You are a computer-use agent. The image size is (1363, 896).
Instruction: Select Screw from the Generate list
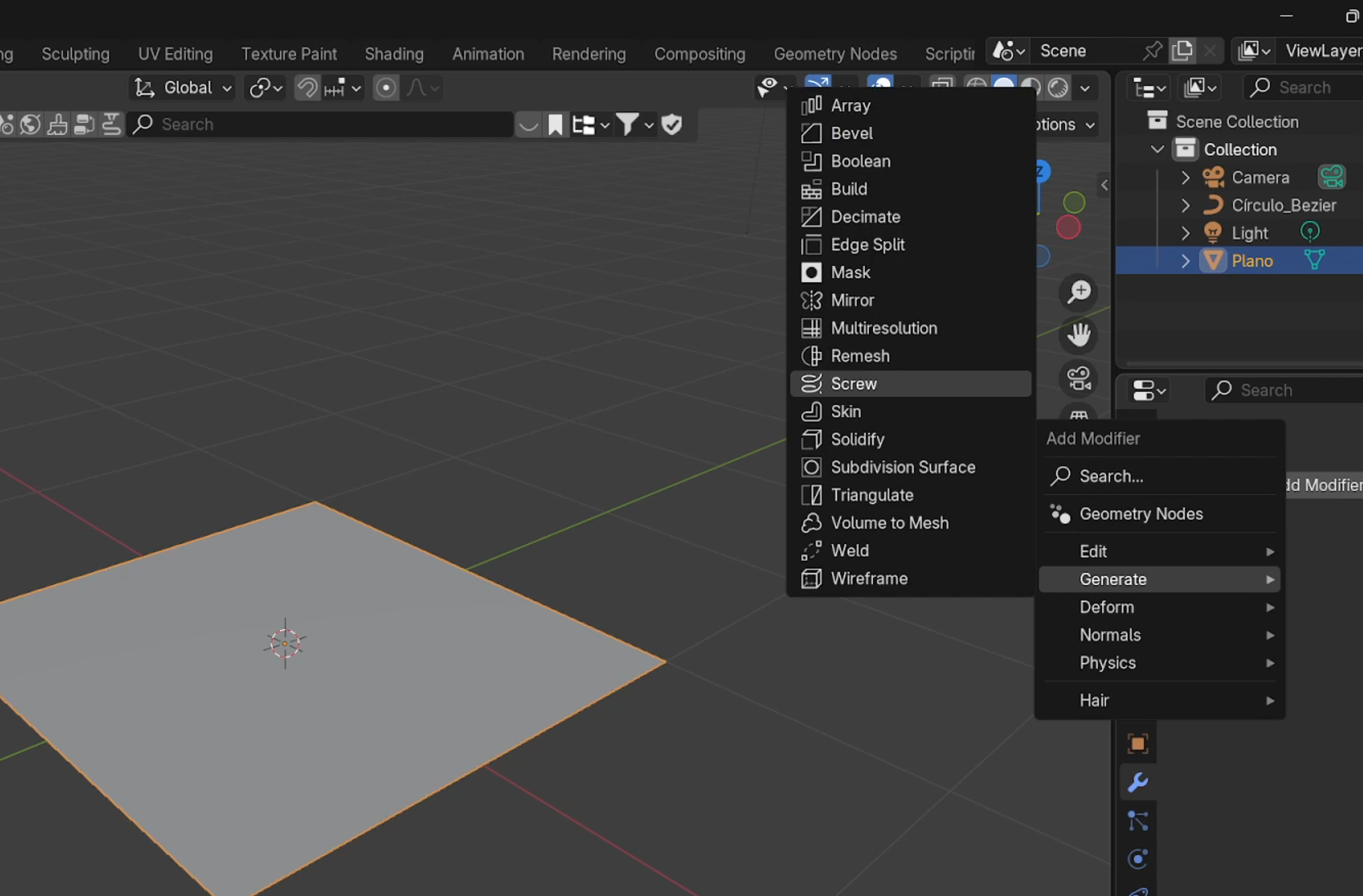point(911,384)
